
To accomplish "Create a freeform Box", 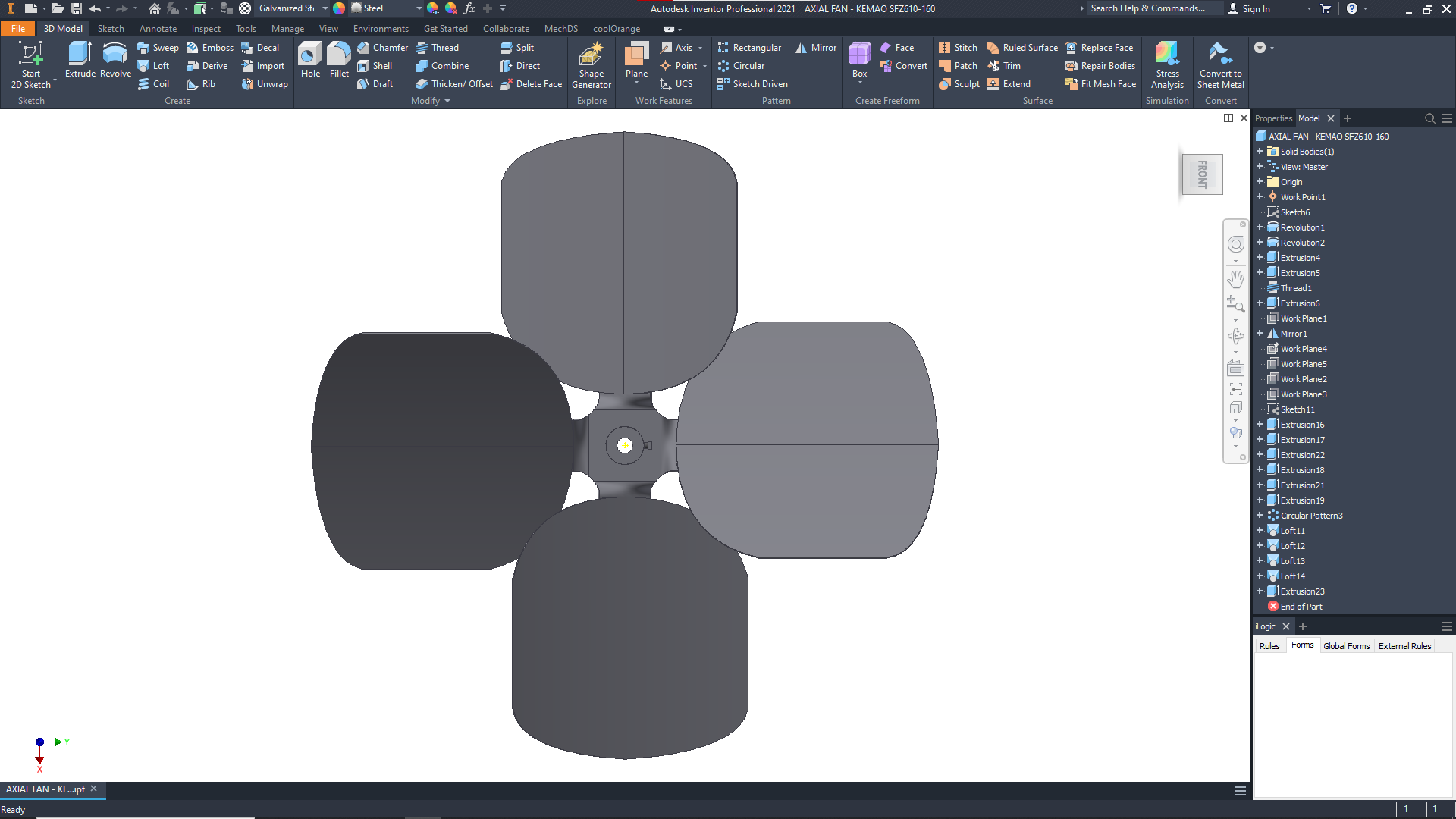I will click(x=859, y=60).
